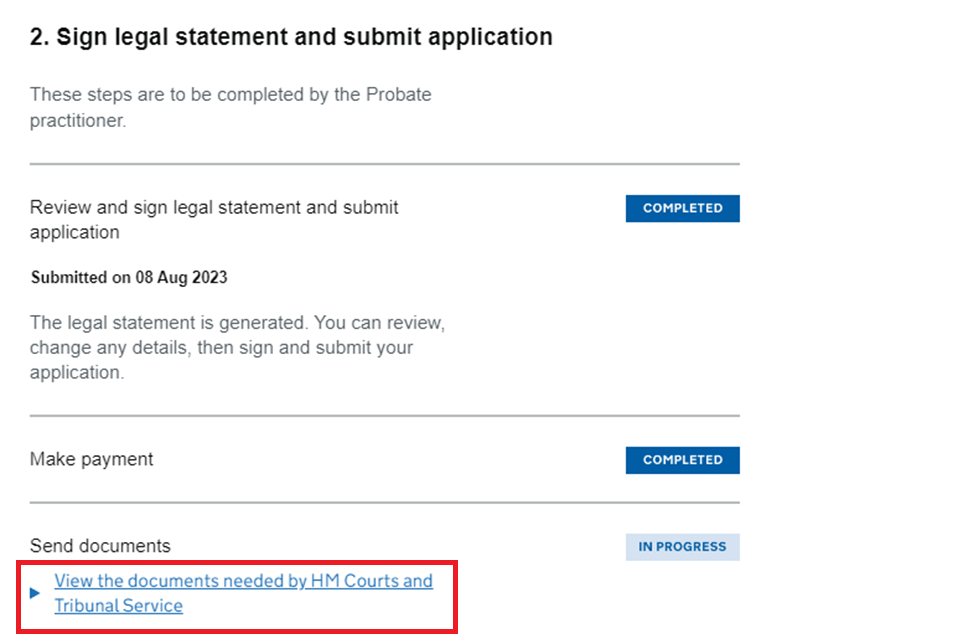This screenshot has width=960, height=640.
Task: Click the Sign legal statement section heading
Action: click(x=304, y=37)
